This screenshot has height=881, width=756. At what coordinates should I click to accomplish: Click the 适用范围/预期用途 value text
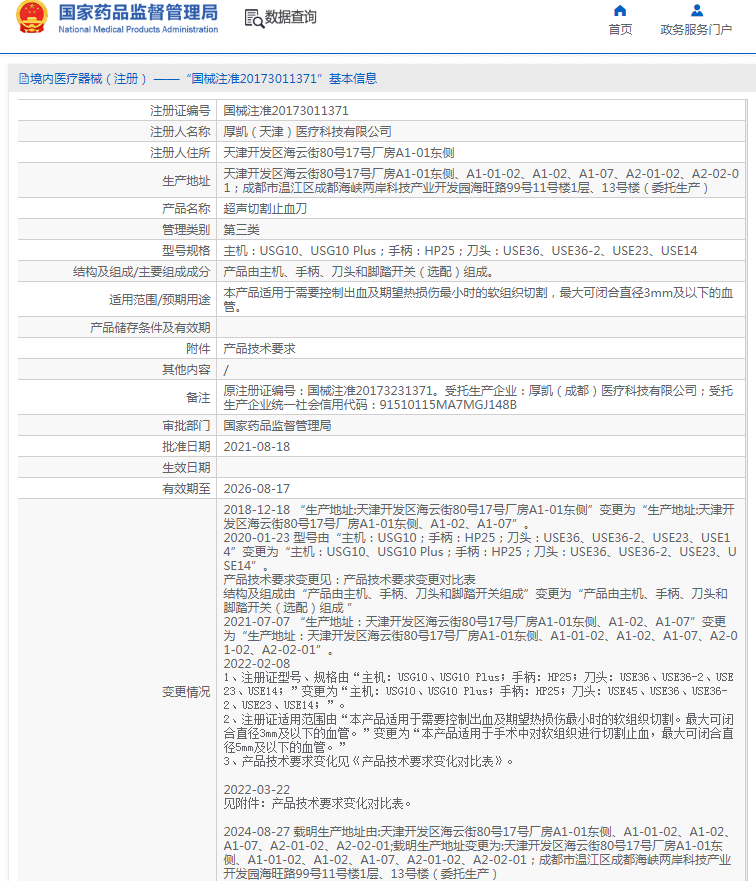coord(478,299)
